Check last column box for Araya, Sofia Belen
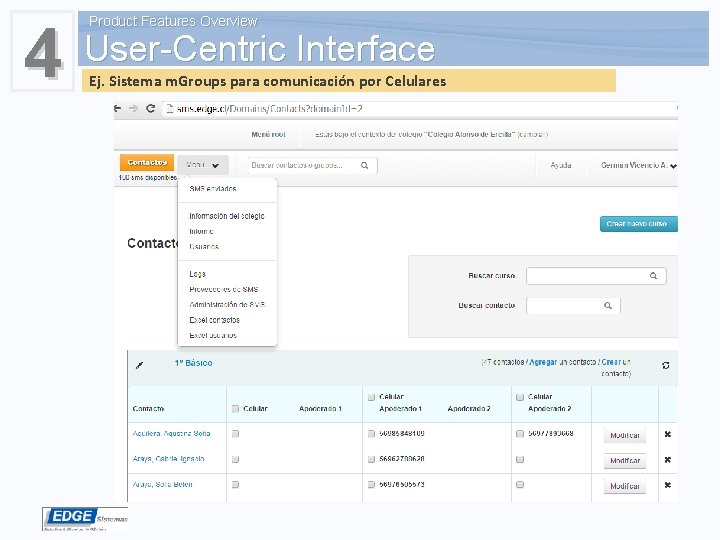This screenshot has width=720, height=540. coord(520,484)
